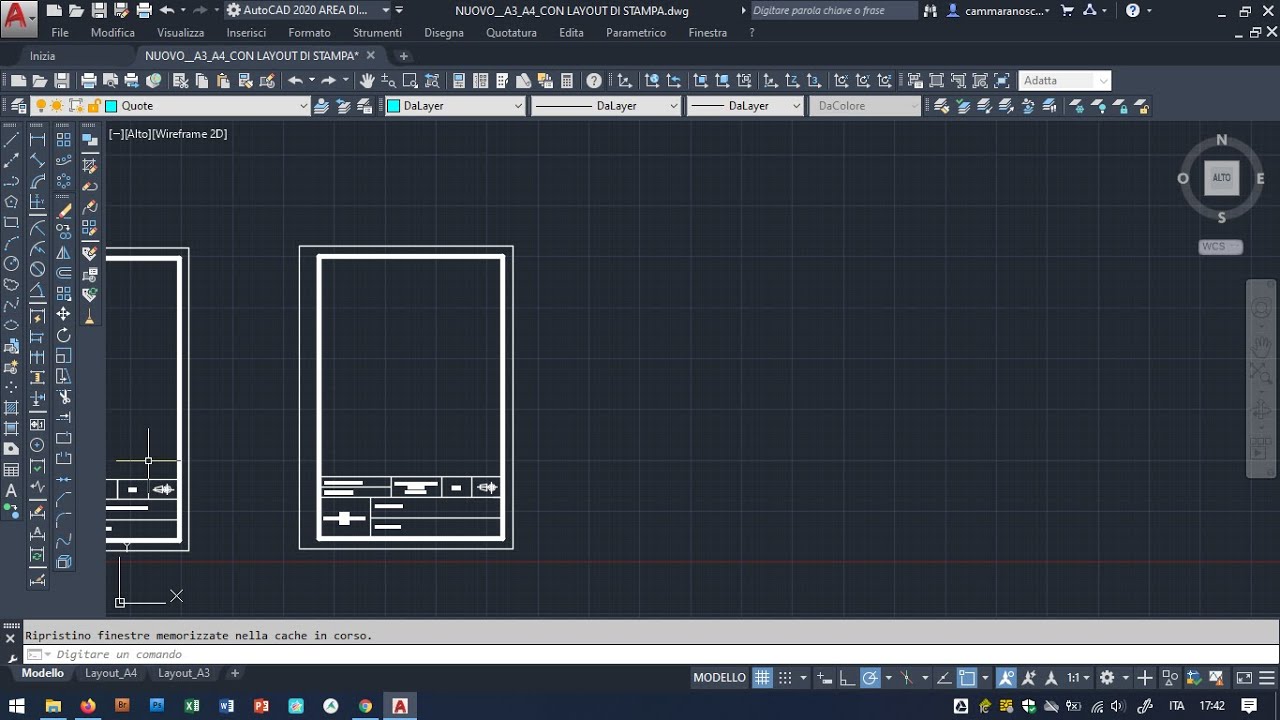This screenshot has width=1280, height=720.
Task: Toggle the drawing grid display in status bar
Action: tap(762, 678)
